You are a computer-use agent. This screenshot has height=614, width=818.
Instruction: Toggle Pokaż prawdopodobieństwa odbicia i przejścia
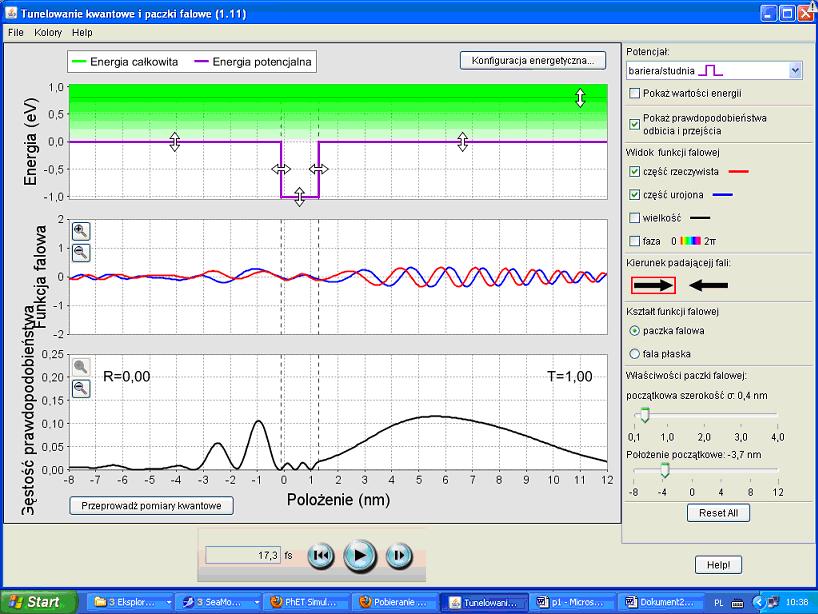tap(634, 124)
